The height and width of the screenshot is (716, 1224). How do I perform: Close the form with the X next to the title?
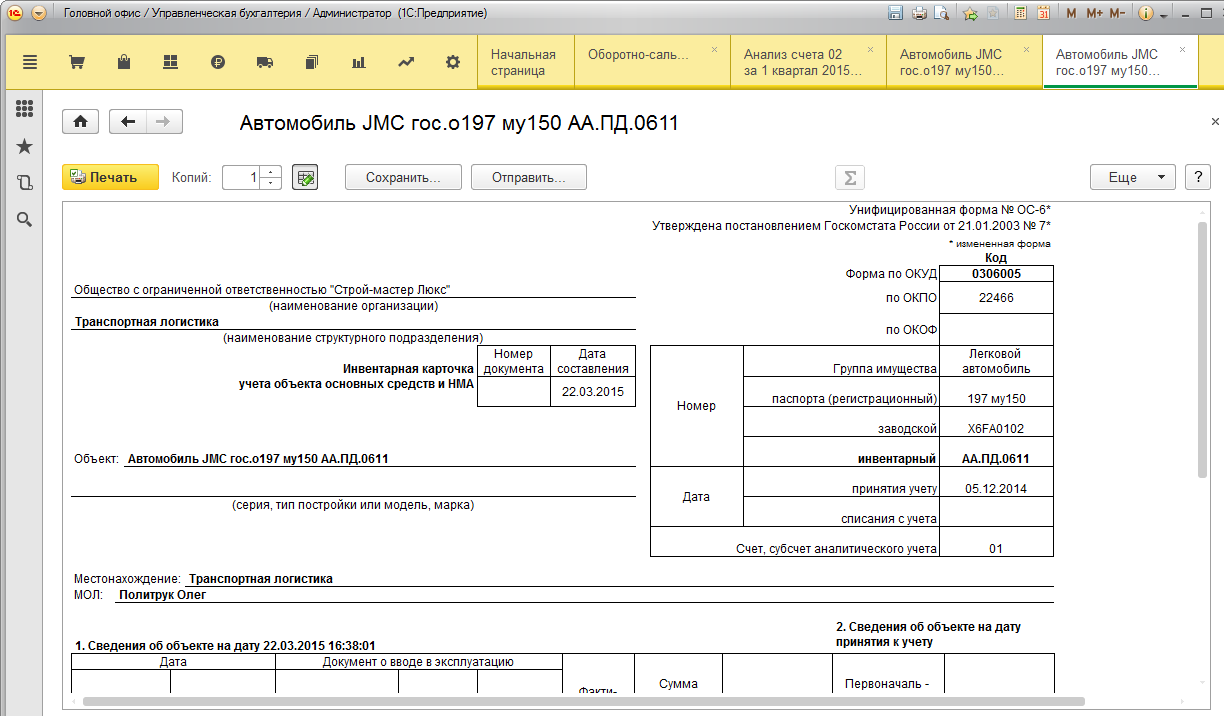[1215, 121]
